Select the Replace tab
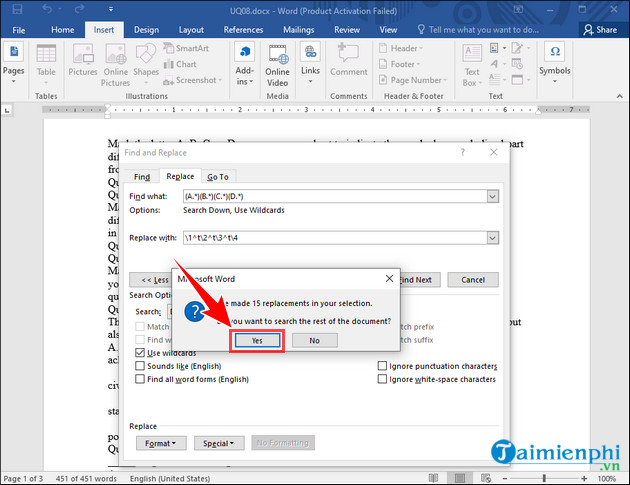This screenshot has width=630, height=485. (x=180, y=176)
